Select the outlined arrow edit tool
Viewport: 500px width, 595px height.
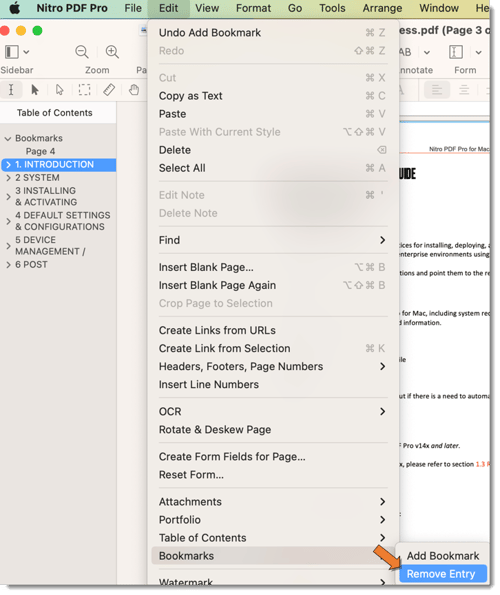click(x=60, y=90)
